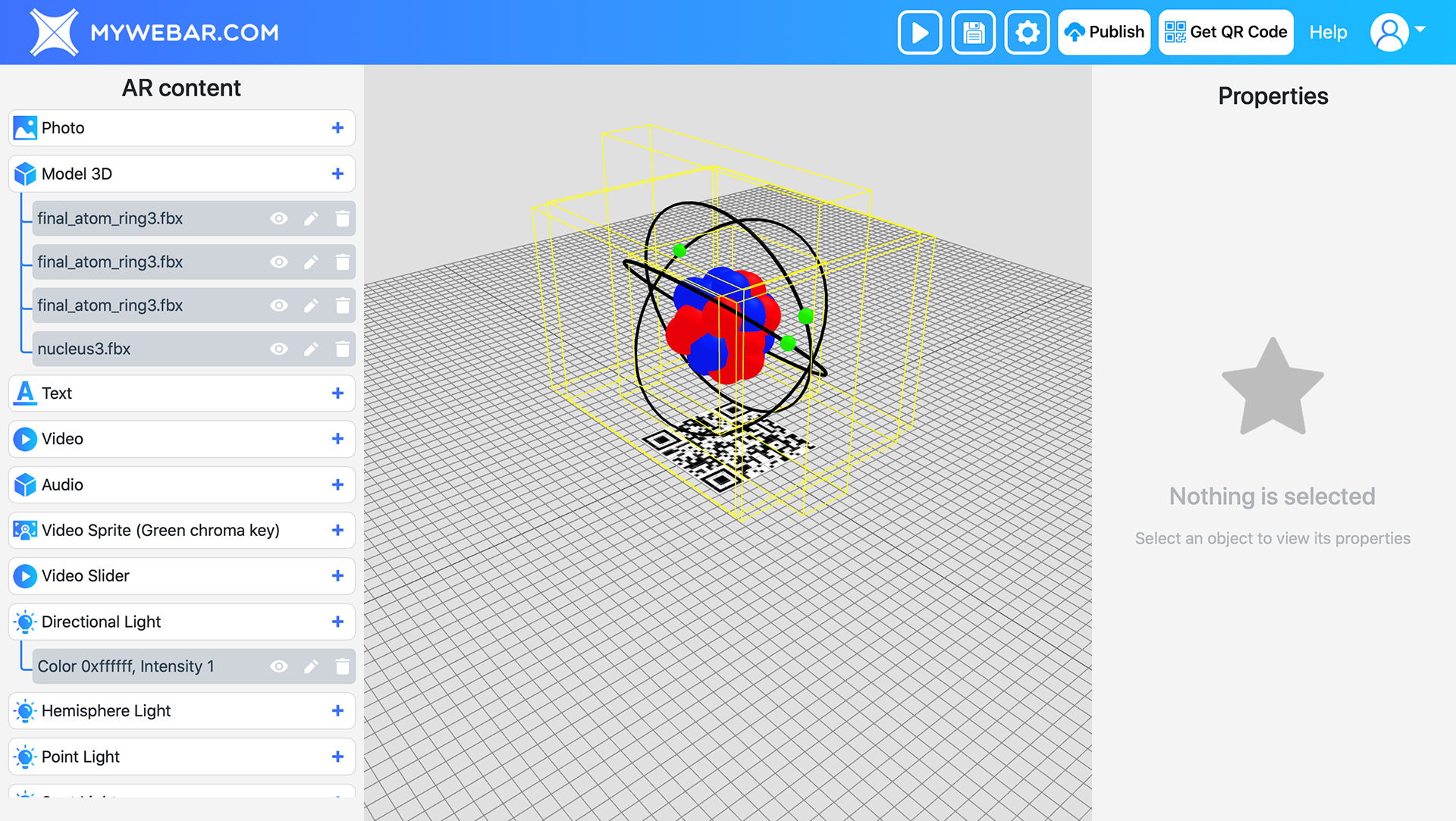Collapse the Model 3D category

point(182,174)
